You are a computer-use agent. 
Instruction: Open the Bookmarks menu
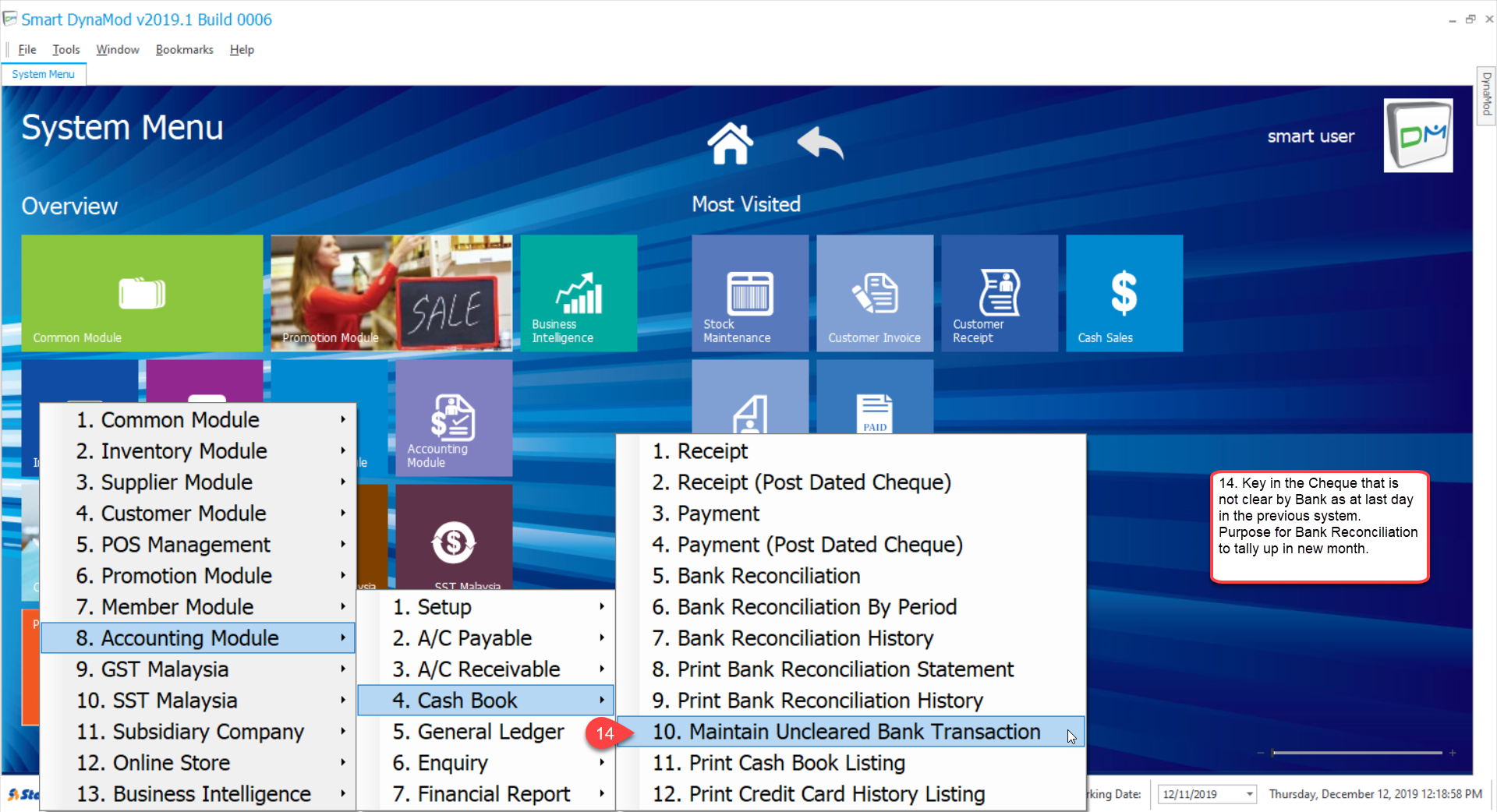click(x=184, y=49)
